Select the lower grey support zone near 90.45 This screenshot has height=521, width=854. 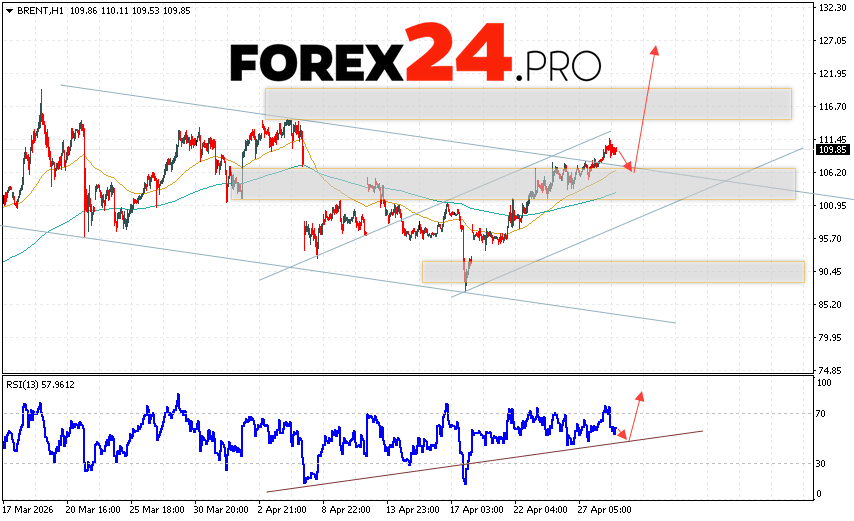click(x=612, y=271)
